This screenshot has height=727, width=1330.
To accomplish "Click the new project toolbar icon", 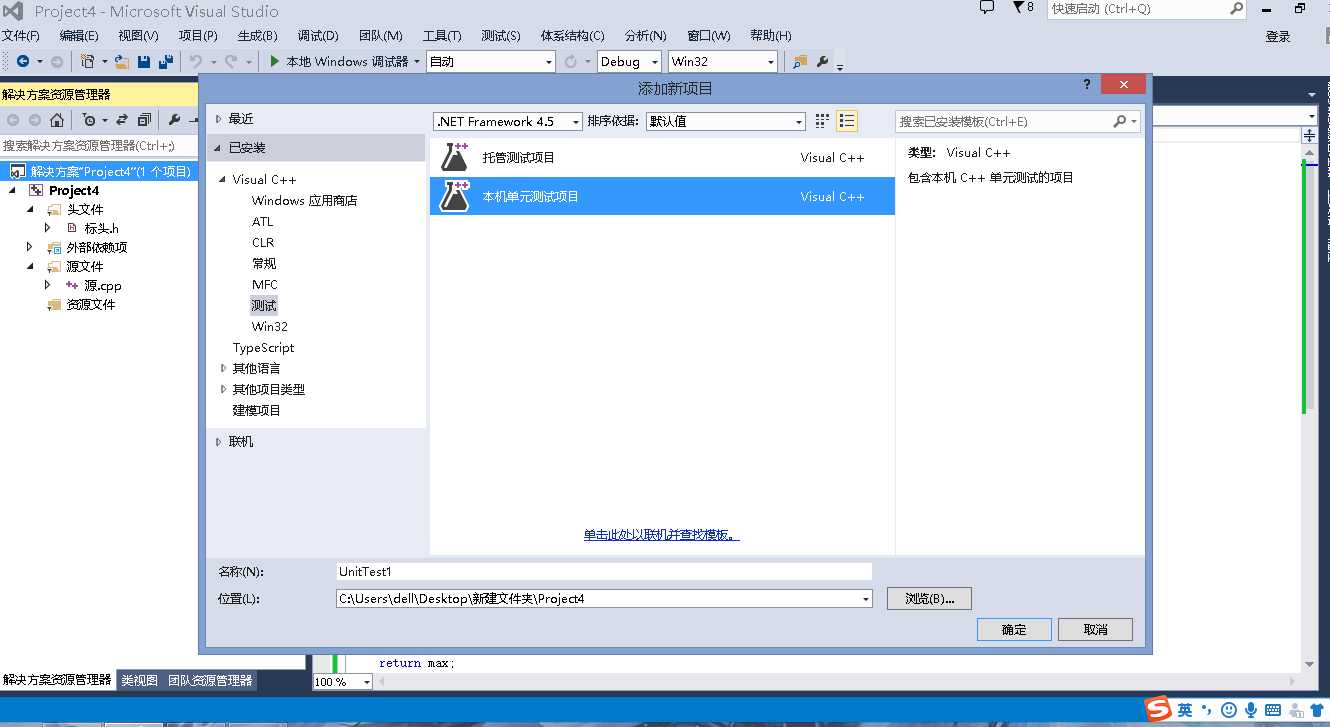I will tap(88, 62).
